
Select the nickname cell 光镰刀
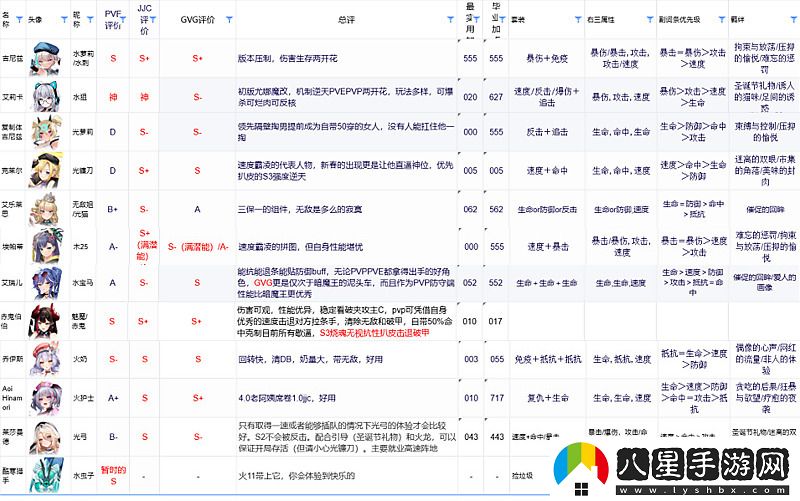[83, 170]
